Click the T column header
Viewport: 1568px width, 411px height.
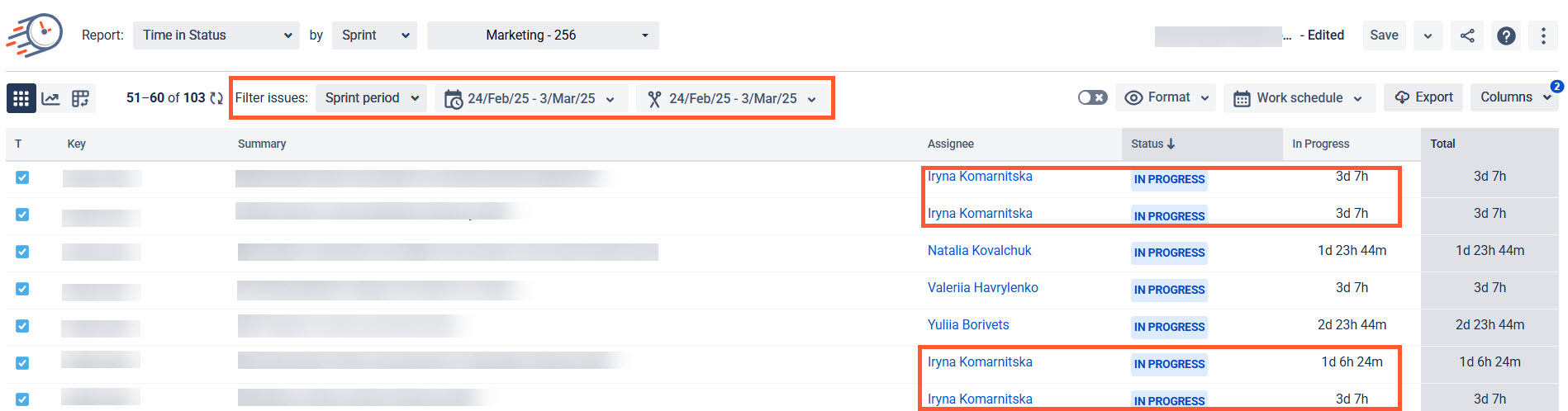pos(18,144)
